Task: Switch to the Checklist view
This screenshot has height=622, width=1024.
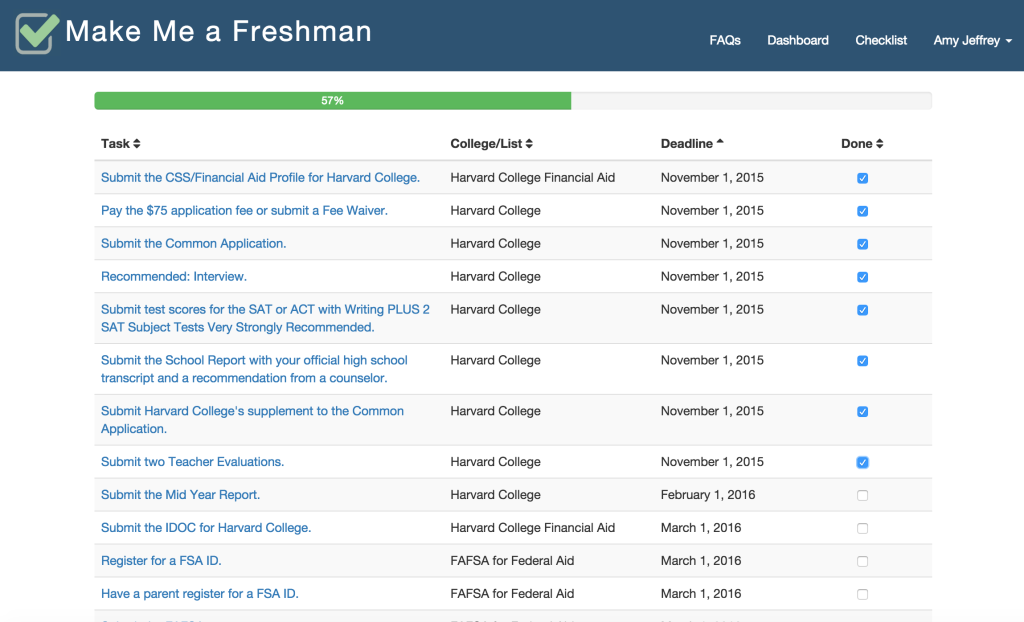Action: coord(880,40)
